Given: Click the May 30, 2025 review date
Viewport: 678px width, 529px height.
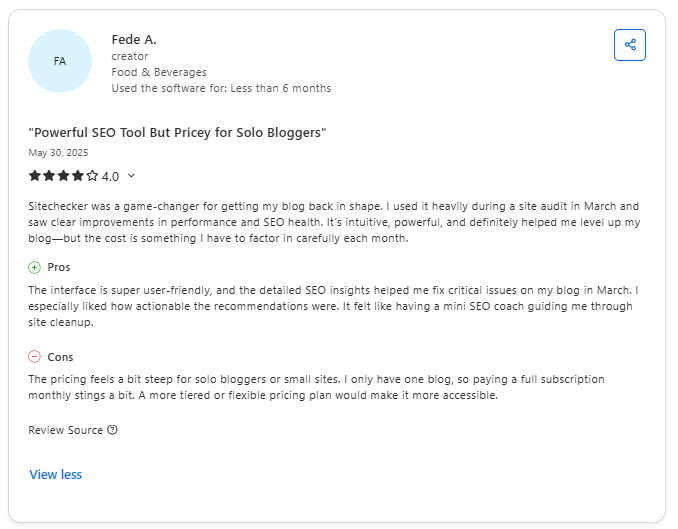Looking at the screenshot, I should (x=60, y=152).
